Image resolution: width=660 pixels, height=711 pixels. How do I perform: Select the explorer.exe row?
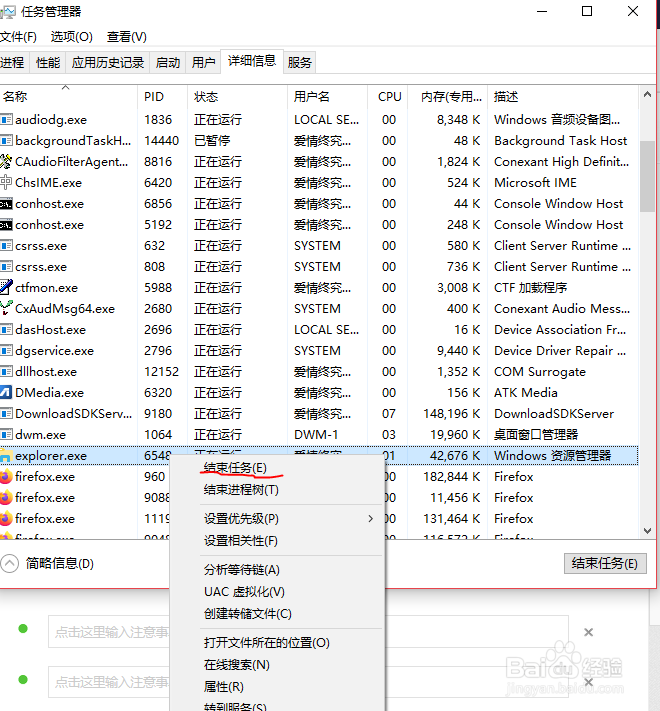point(319,455)
